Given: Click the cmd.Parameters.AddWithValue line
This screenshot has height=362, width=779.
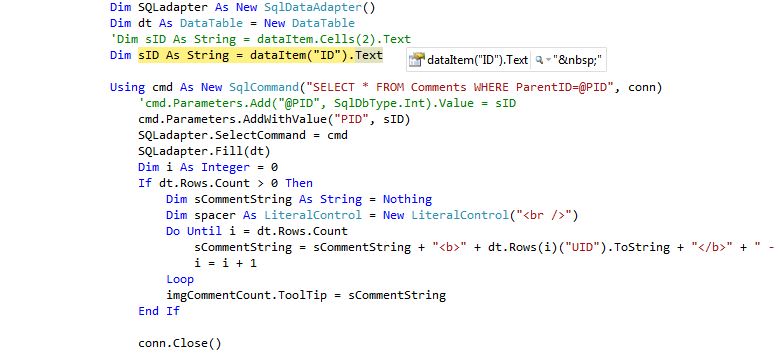Looking at the screenshot, I should coord(274,120).
